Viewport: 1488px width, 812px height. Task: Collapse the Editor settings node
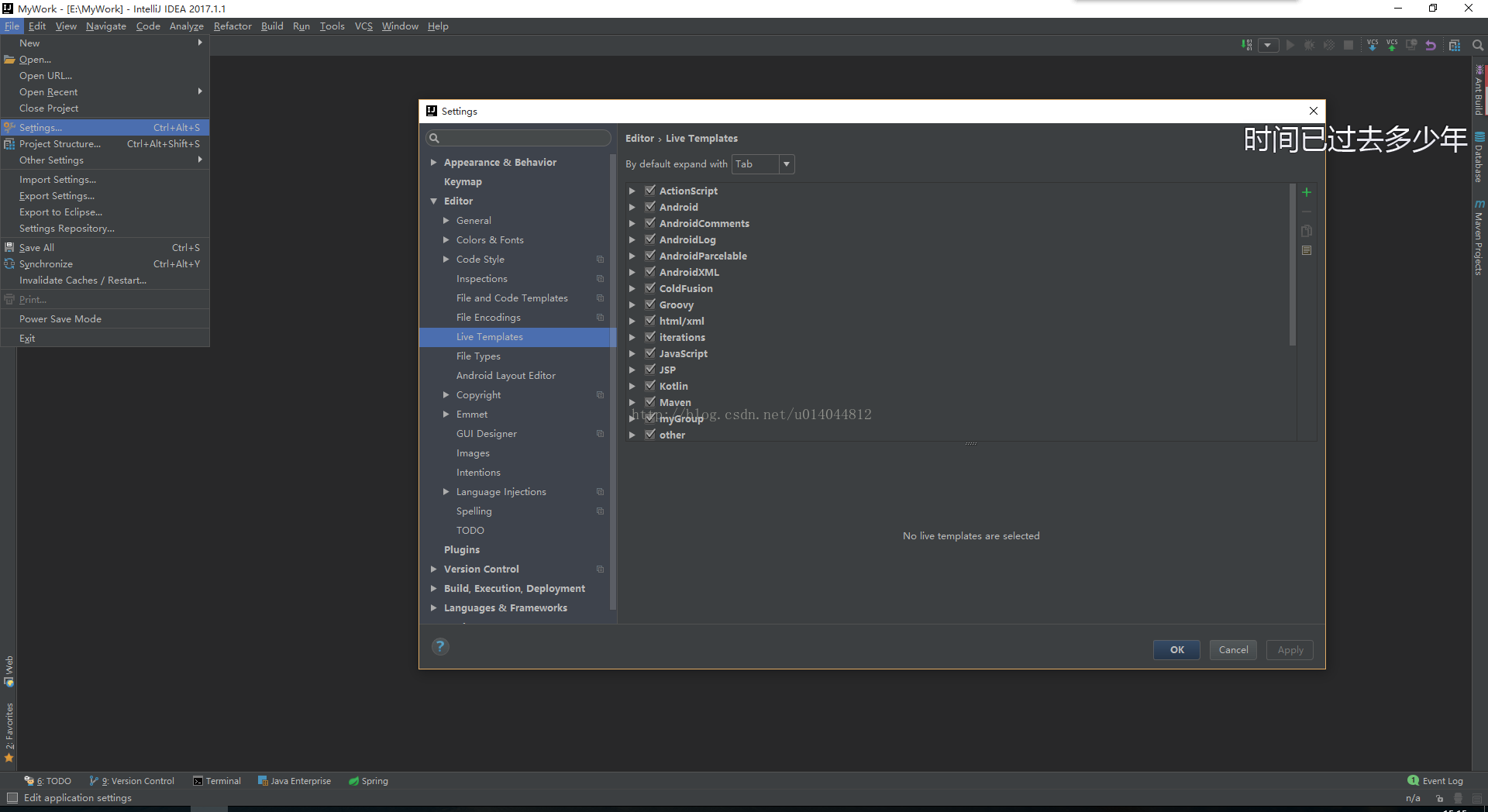pos(434,201)
